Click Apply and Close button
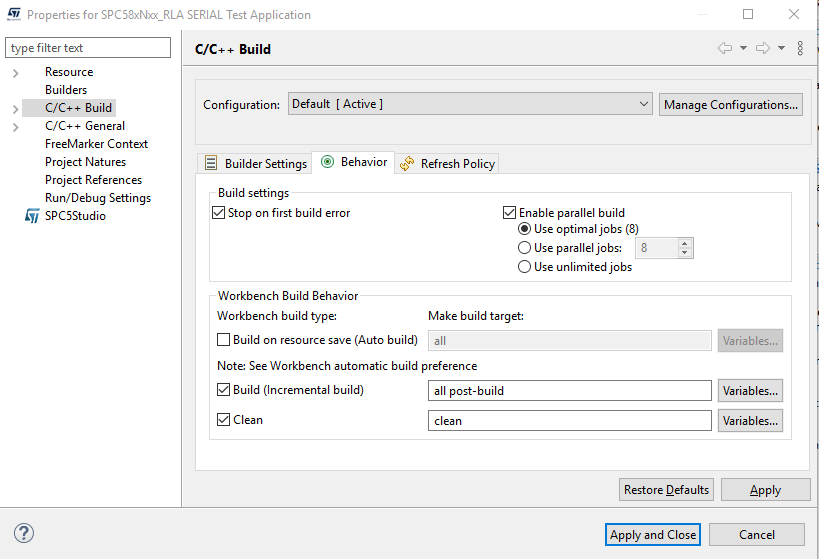Image resolution: width=819 pixels, height=559 pixels. click(x=652, y=534)
